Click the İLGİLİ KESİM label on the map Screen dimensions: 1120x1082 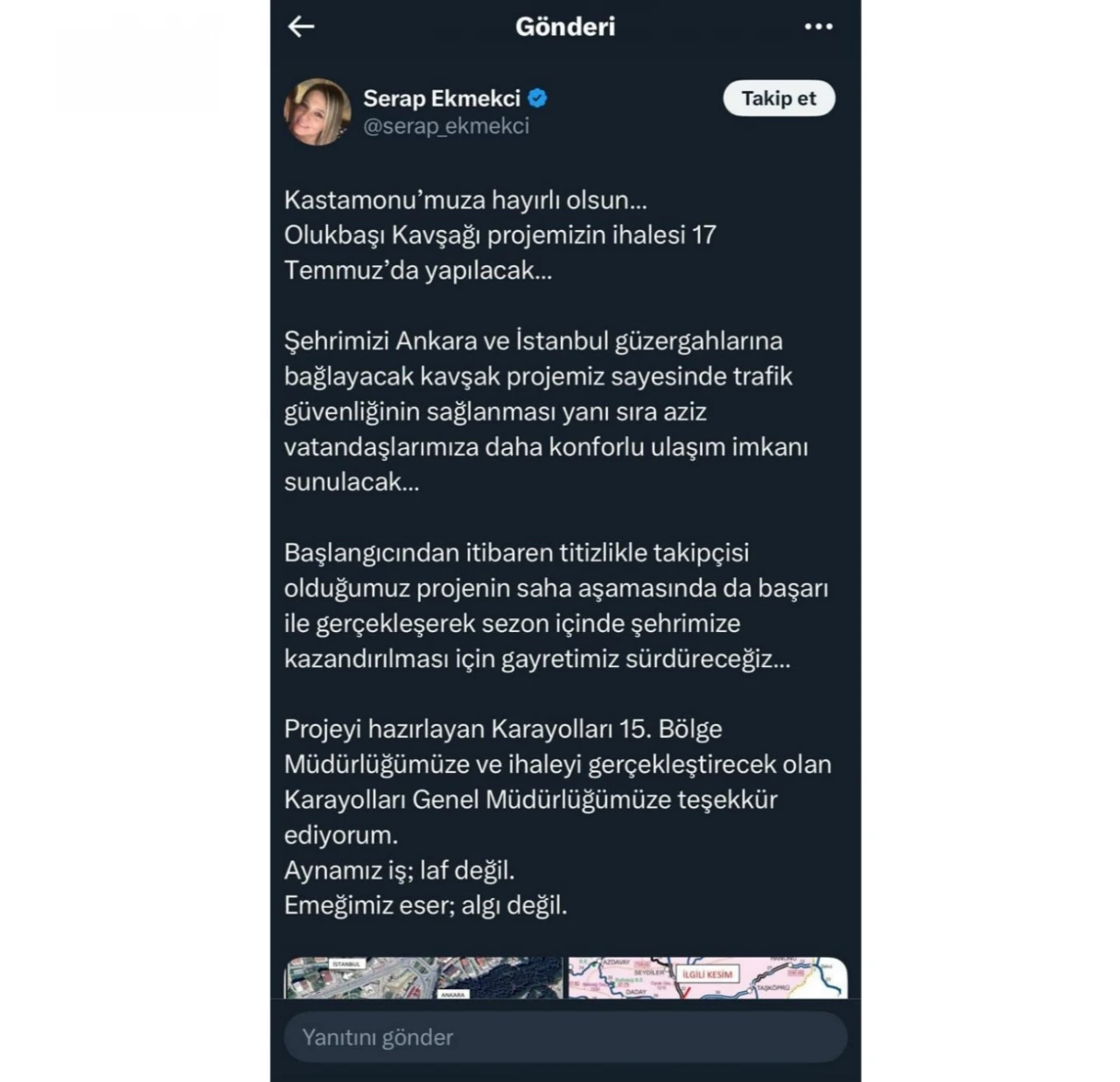[x=708, y=973]
